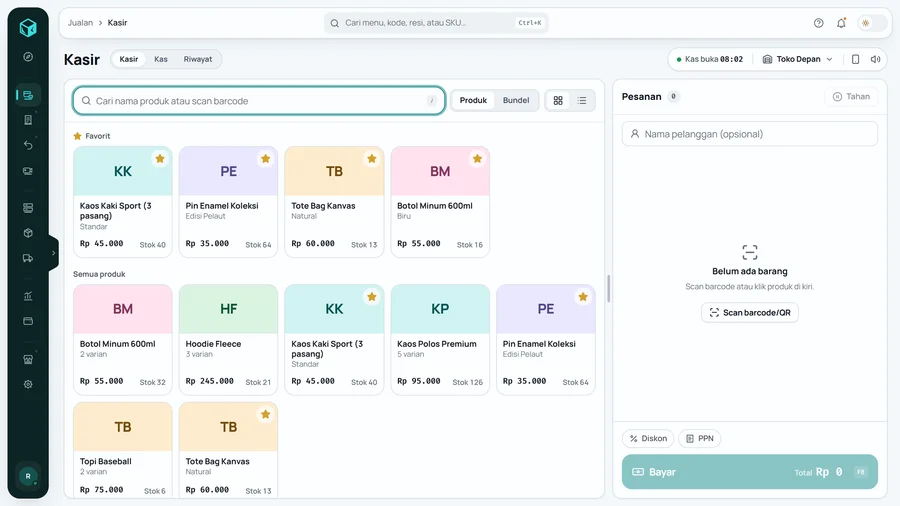Select the active cashier icon in the sidebar
The image size is (900, 506).
click(28, 95)
